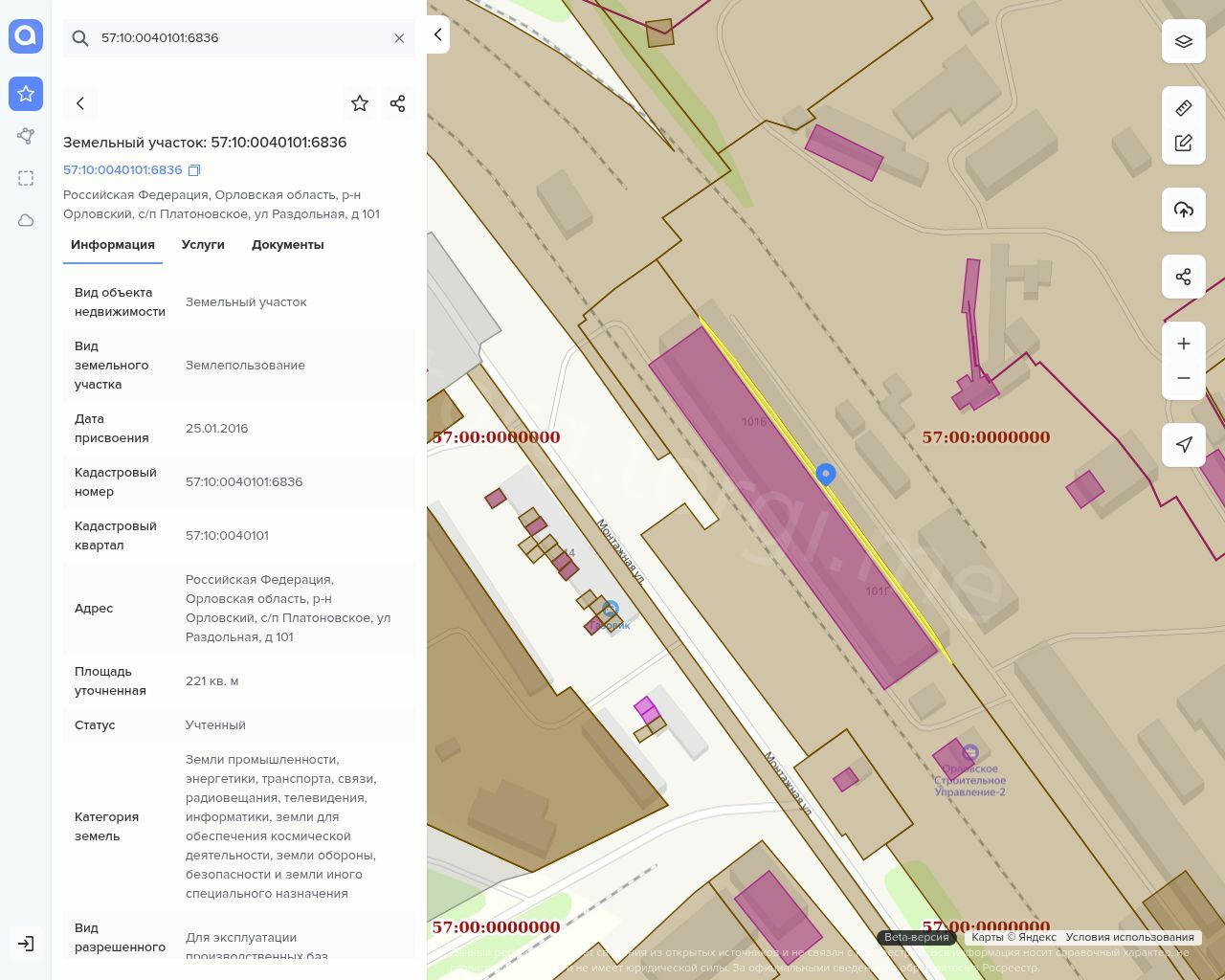Switch to the Услуги tab
The width and height of the screenshot is (1225, 980).
point(203,245)
